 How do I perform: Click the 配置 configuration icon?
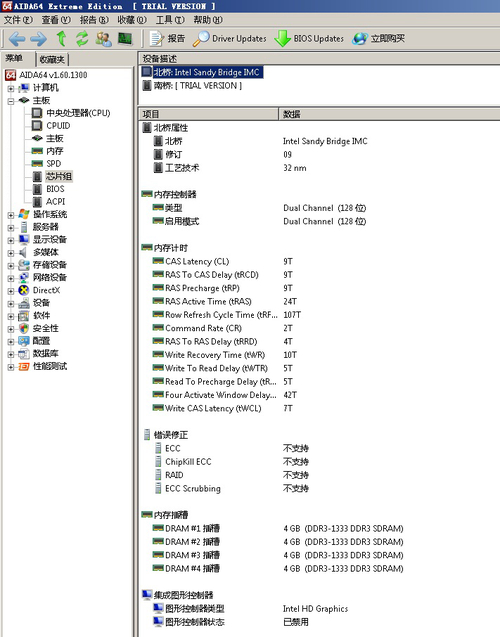24,341
